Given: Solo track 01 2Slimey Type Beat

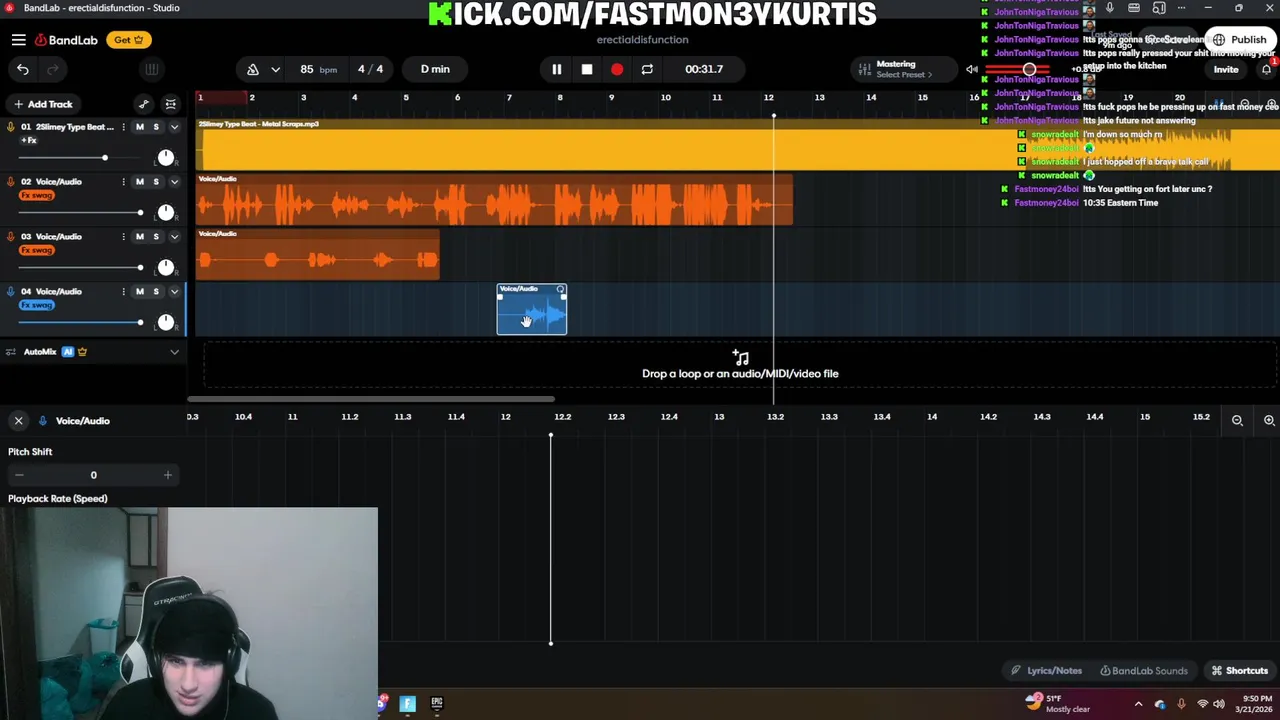Looking at the screenshot, I should [156, 127].
